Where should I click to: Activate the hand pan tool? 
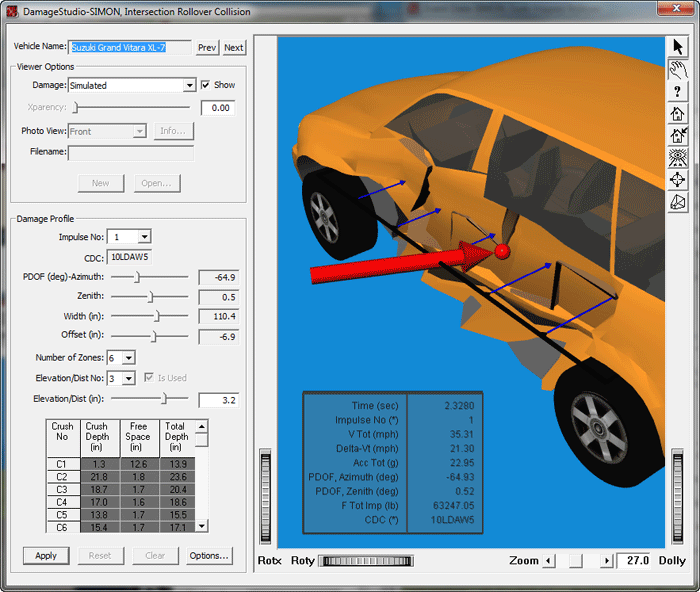click(x=679, y=69)
